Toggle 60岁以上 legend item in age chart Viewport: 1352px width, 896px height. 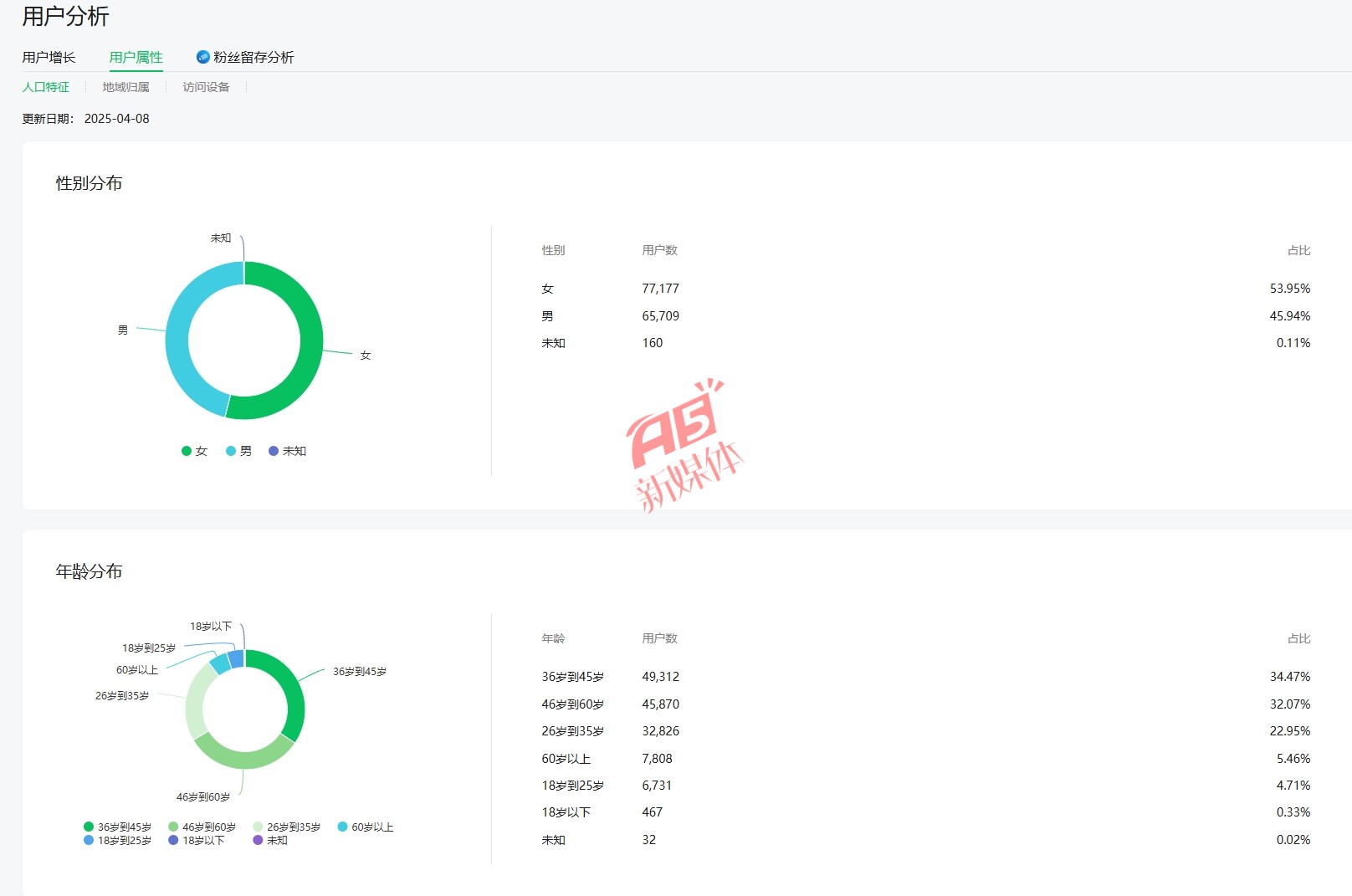pyautogui.click(x=365, y=827)
